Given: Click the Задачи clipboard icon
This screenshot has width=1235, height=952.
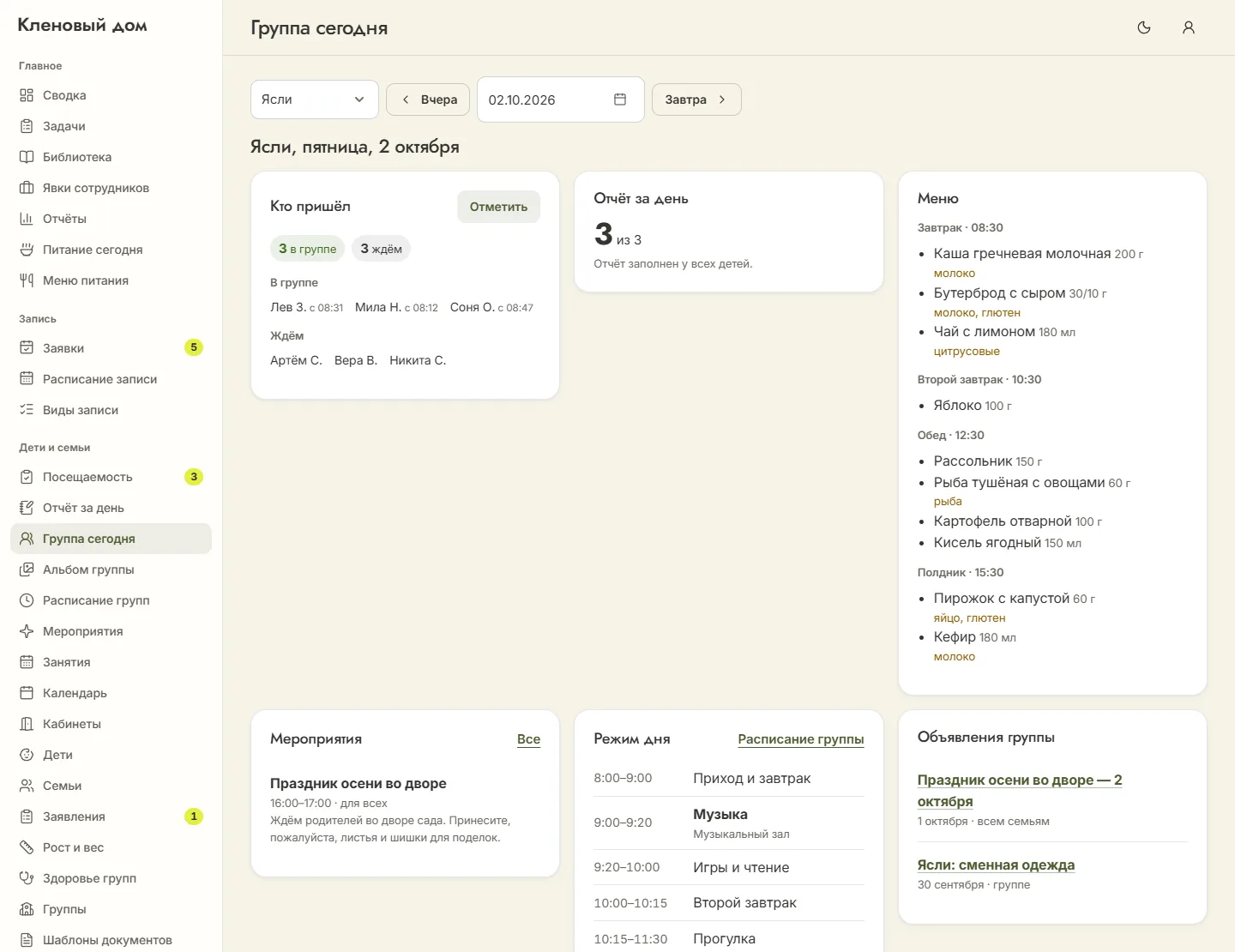Looking at the screenshot, I should 27,126.
